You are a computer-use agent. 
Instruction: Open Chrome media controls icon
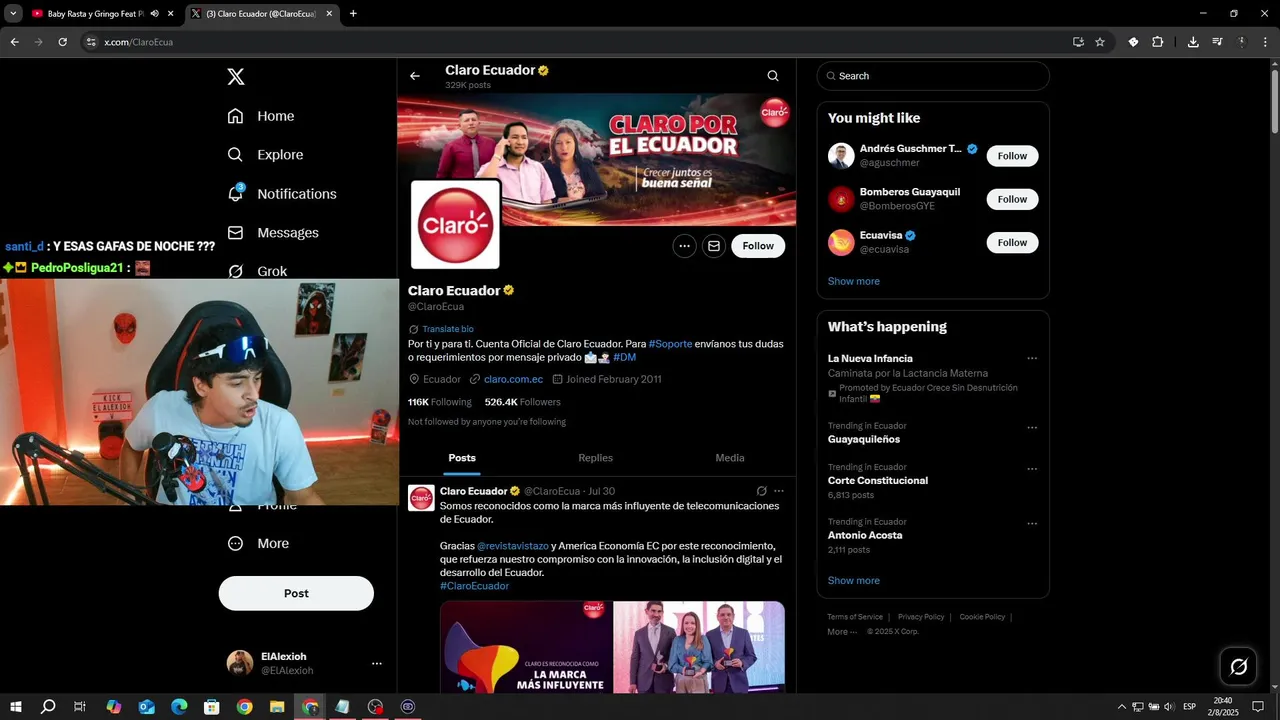pyautogui.click(x=1217, y=42)
